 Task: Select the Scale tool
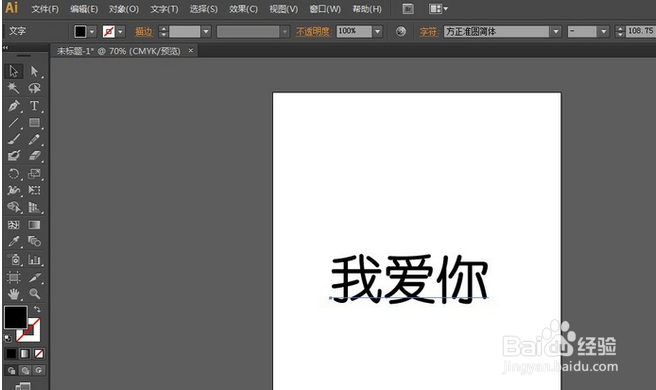pyautogui.click(x=34, y=174)
